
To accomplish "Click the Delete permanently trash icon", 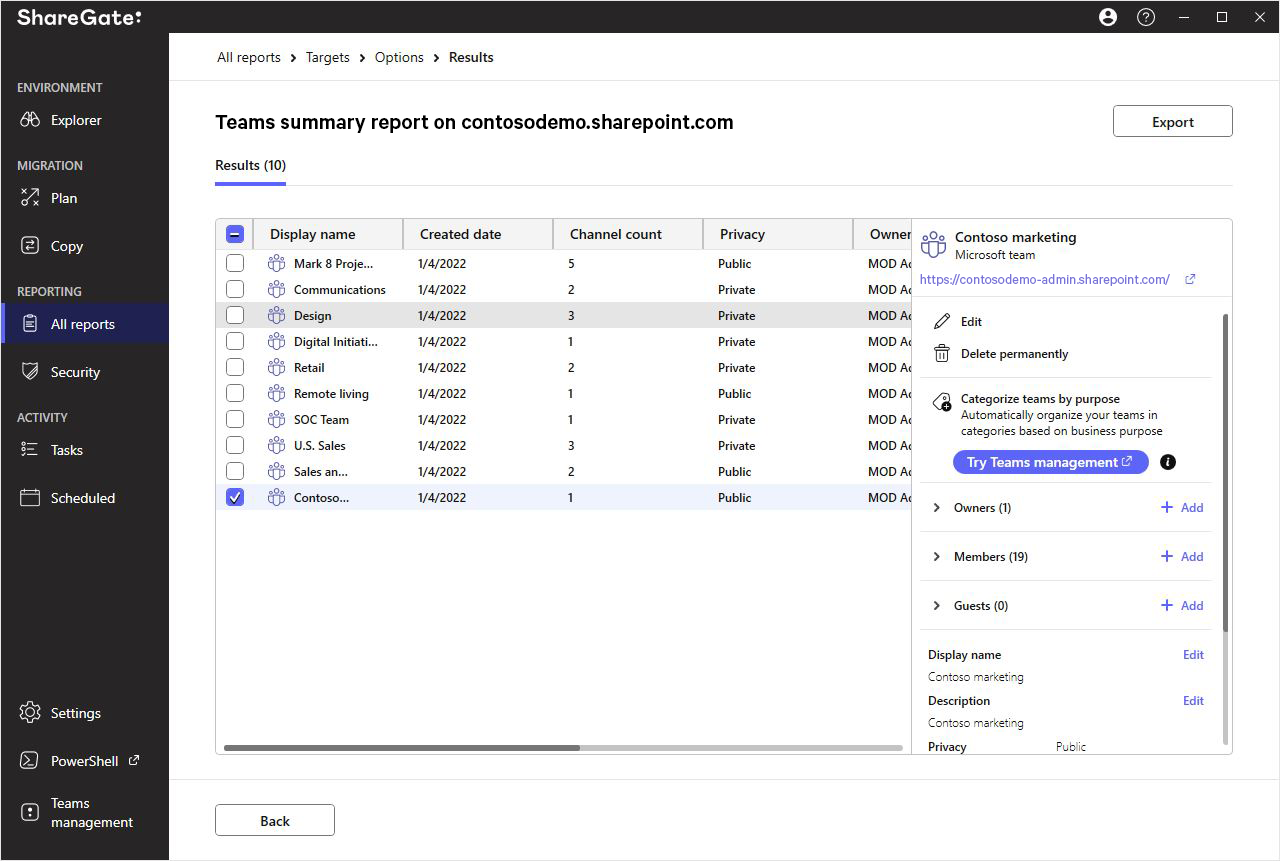I will click(x=941, y=354).
